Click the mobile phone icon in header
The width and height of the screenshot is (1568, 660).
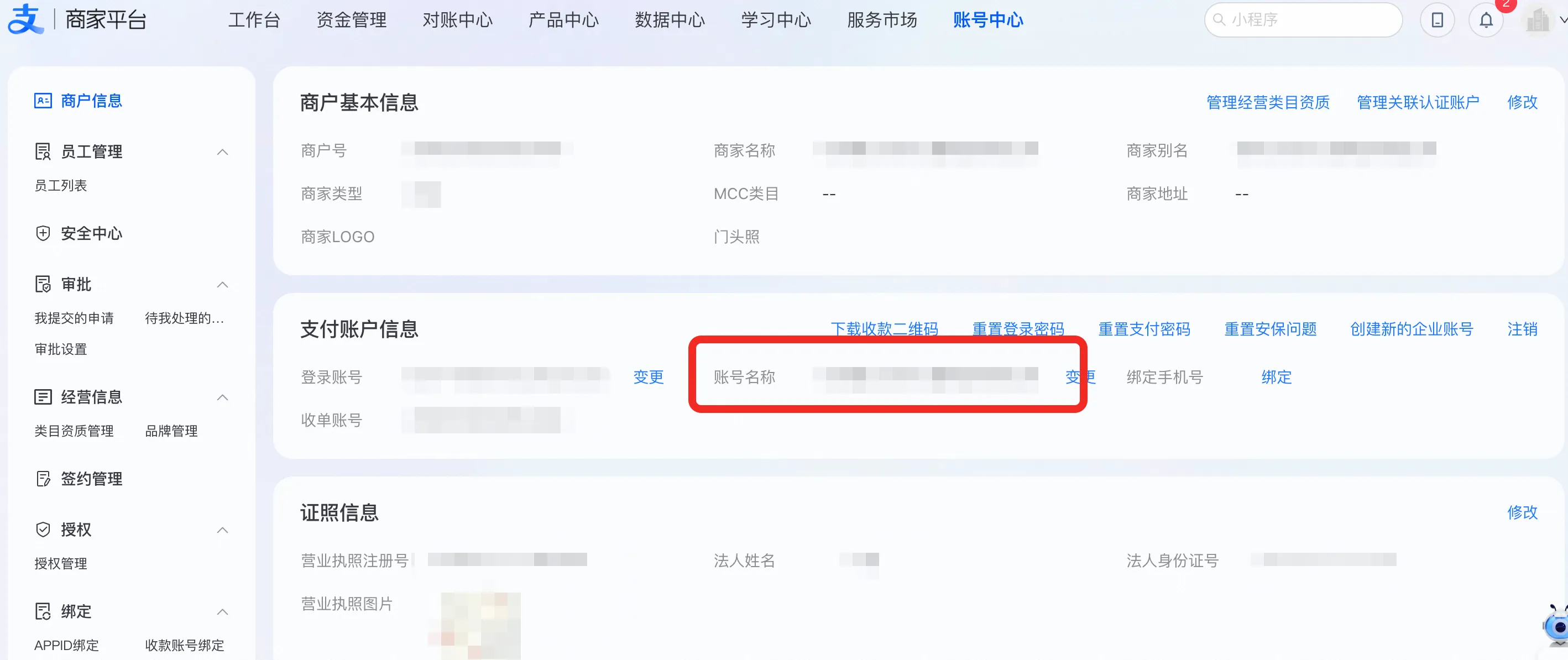[x=1437, y=20]
